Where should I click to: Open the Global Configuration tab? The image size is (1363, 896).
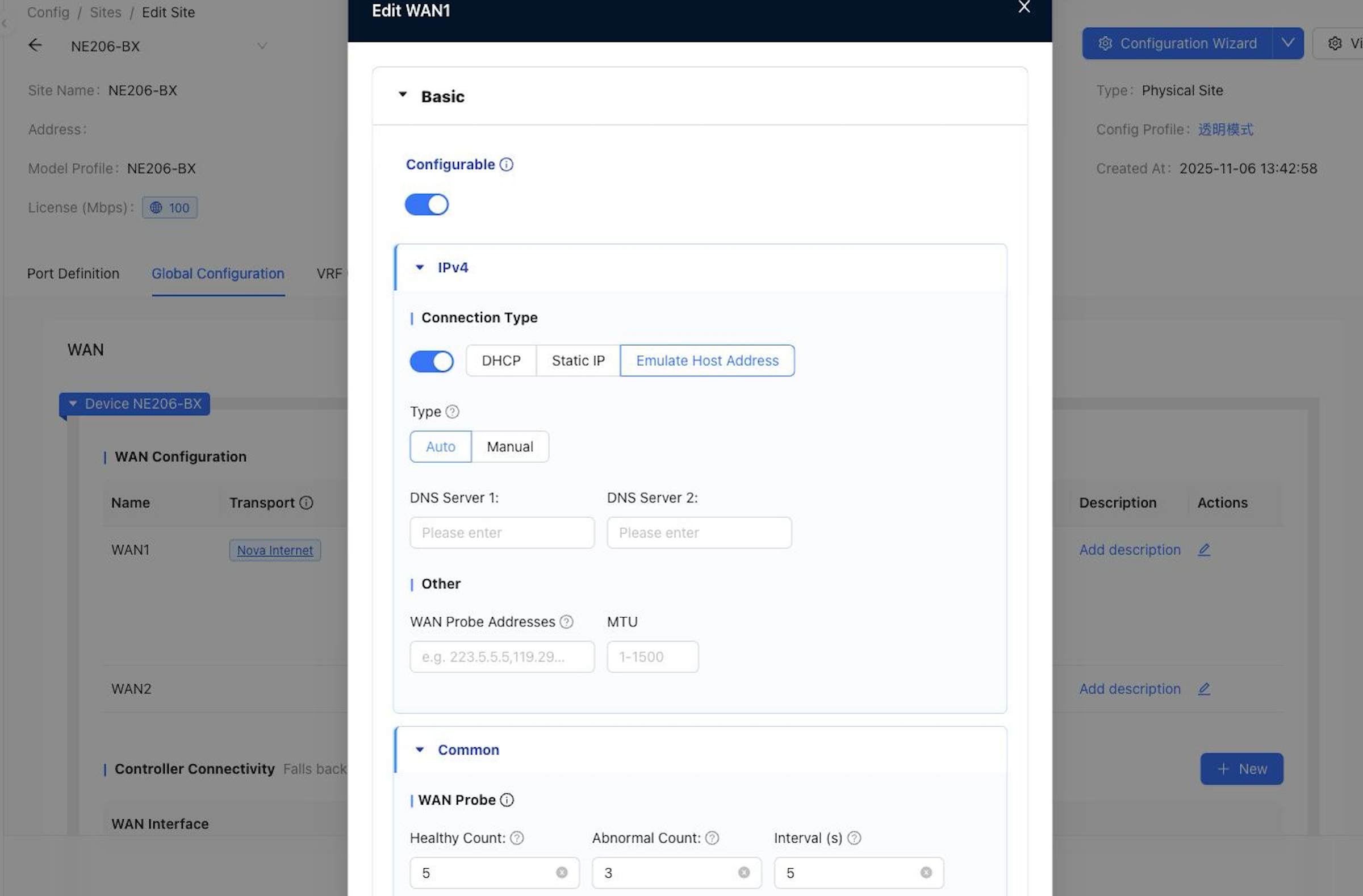pos(218,274)
